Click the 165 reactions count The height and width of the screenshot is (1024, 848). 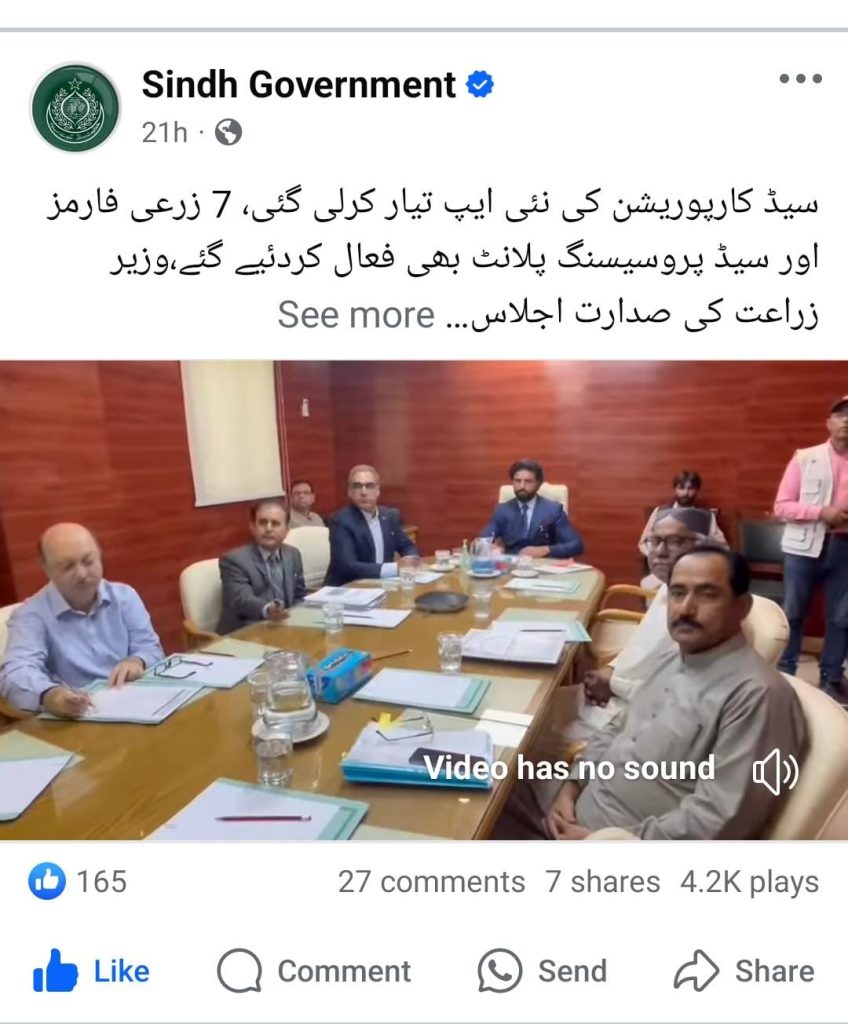(101, 882)
